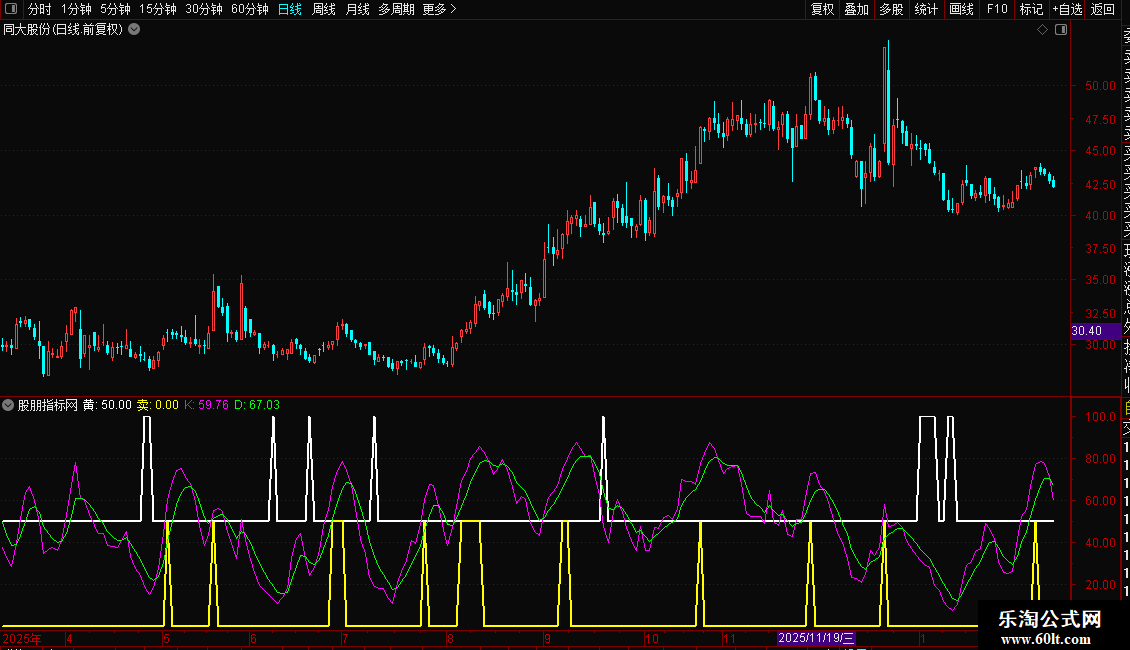This screenshot has height=650, width=1130.
Task: Click the 100.0 indicator axis label
Action: click(1100, 417)
